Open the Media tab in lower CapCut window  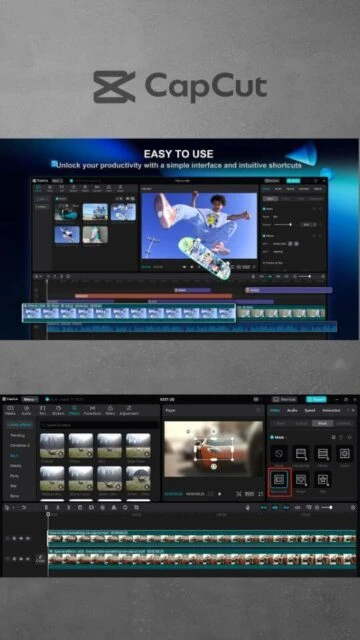[10, 410]
